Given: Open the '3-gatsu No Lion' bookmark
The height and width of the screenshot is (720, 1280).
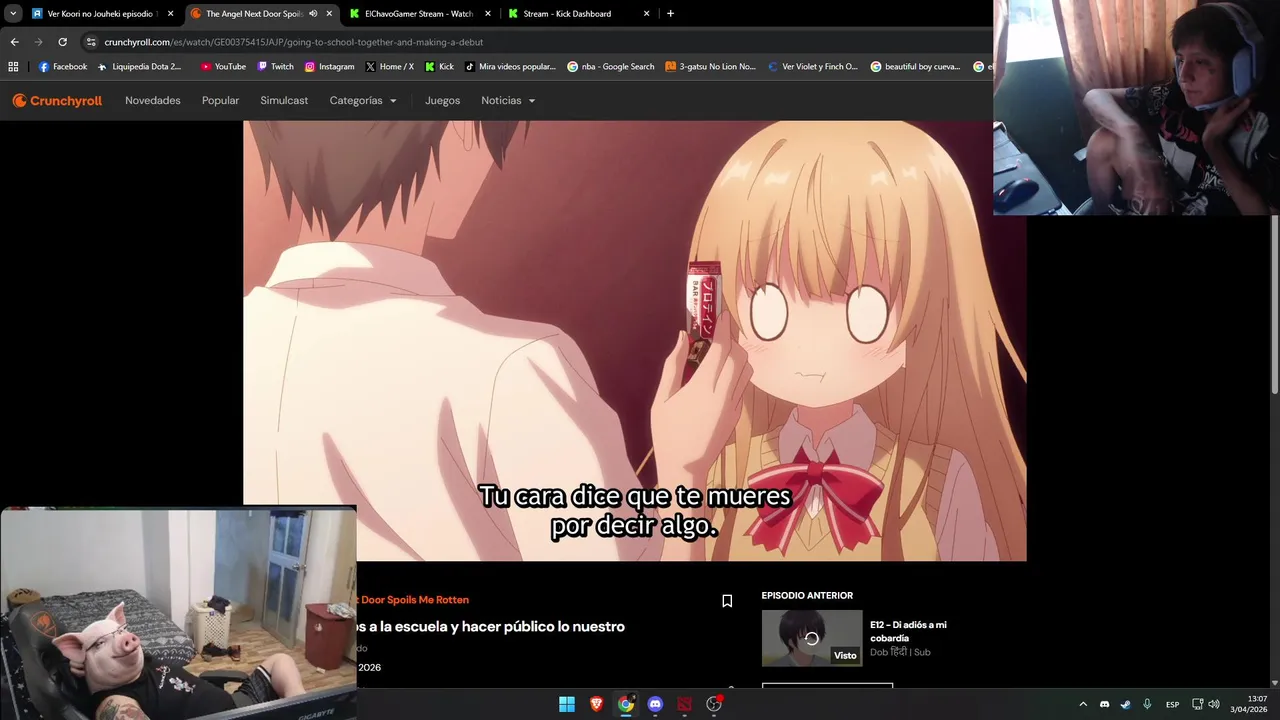Looking at the screenshot, I should (711, 67).
